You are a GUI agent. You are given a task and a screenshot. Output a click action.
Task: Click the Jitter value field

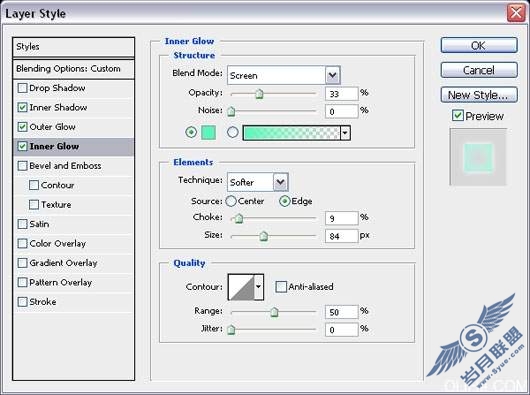coord(341,329)
